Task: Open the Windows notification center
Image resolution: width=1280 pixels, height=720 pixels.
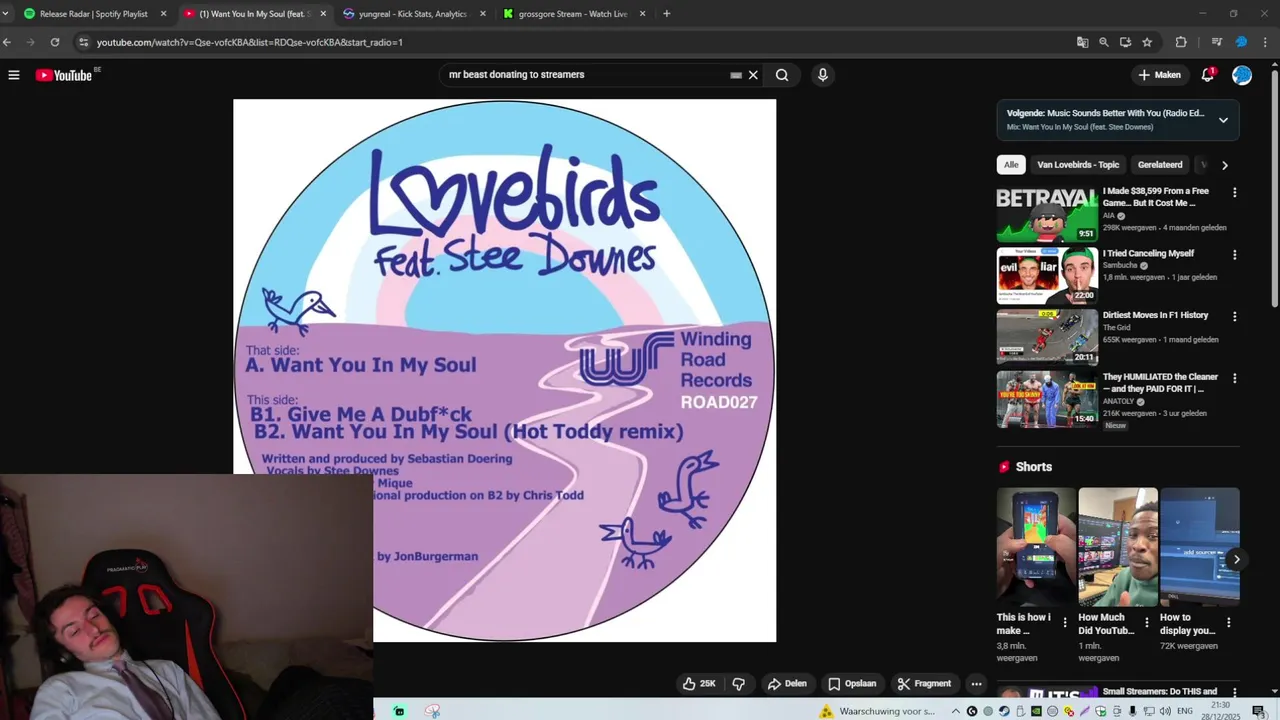Action: 1258,711
